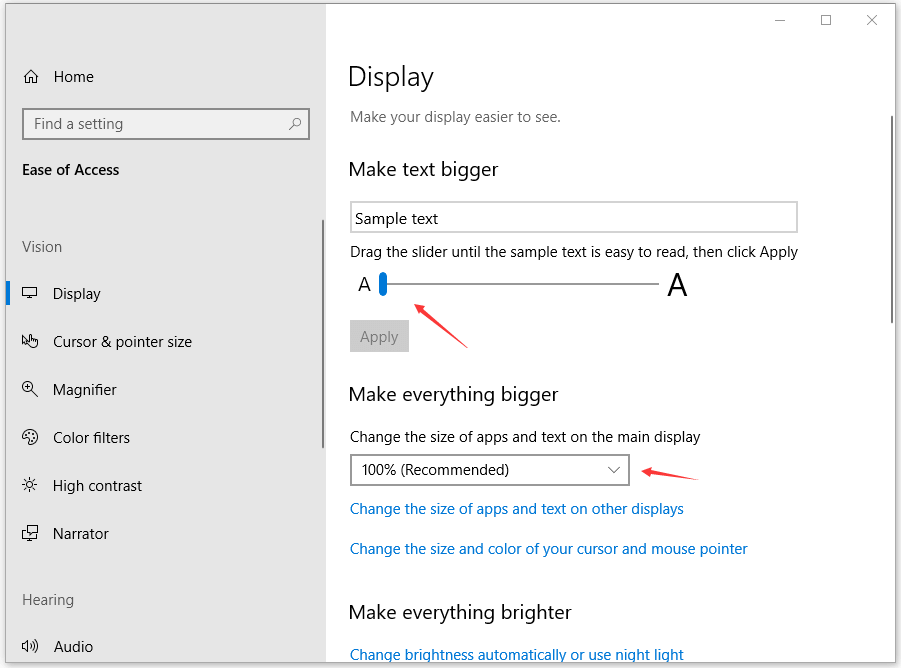Expand the 100% (Recommended) scaling dropdown
This screenshot has height=668, width=901.
[x=489, y=470]
